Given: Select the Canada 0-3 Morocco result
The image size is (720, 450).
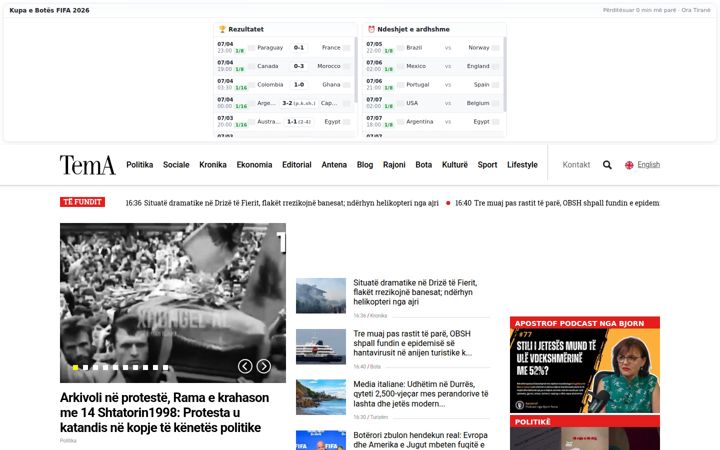Looking at the screenshot, I should (284, 66).
